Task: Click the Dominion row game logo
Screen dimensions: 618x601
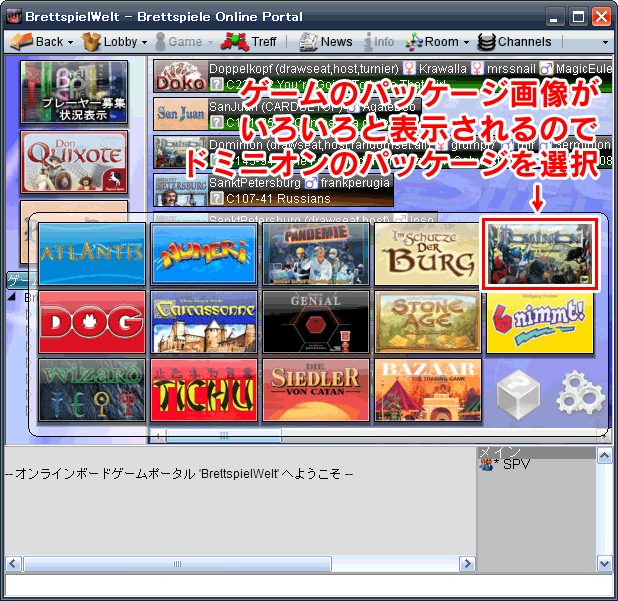Action: pyautogui.click(x=181, y=152)
